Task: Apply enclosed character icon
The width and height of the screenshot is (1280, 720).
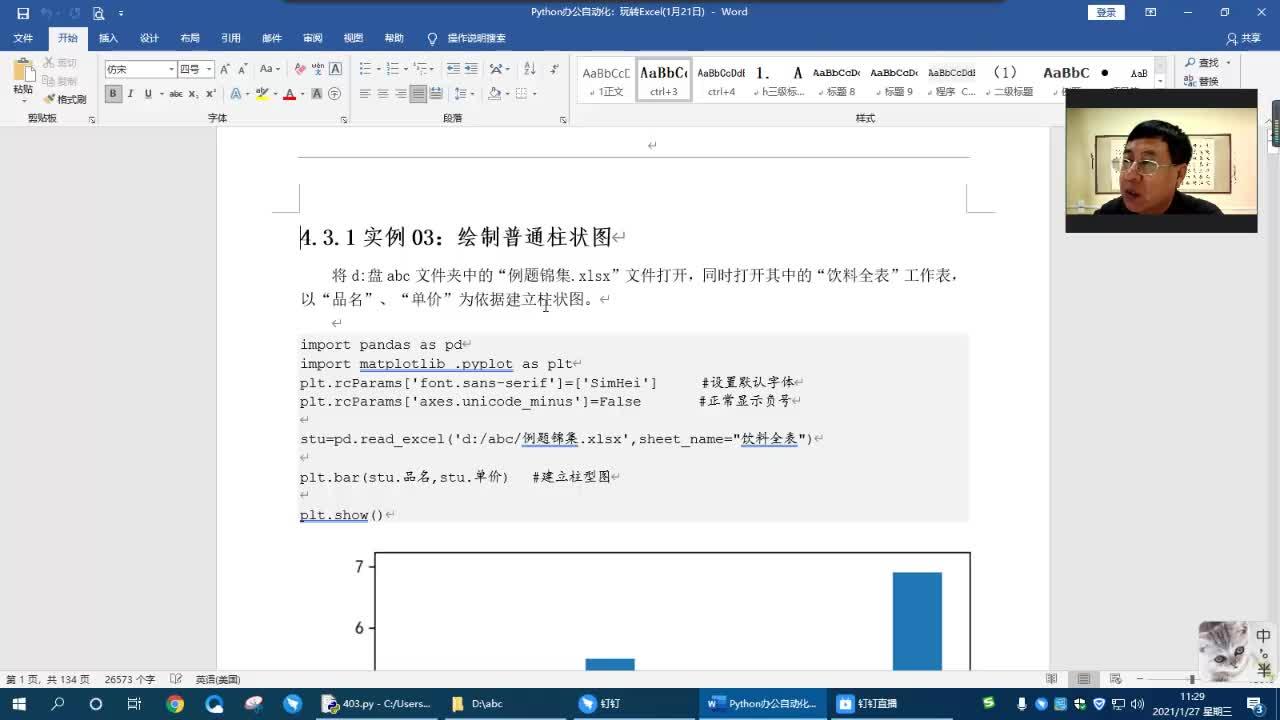Action: [335, 94]
